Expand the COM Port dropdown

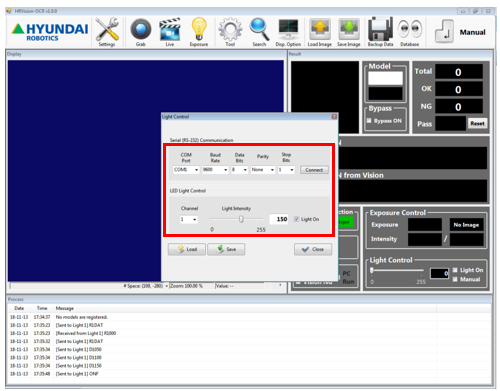[x=186, y=170]
